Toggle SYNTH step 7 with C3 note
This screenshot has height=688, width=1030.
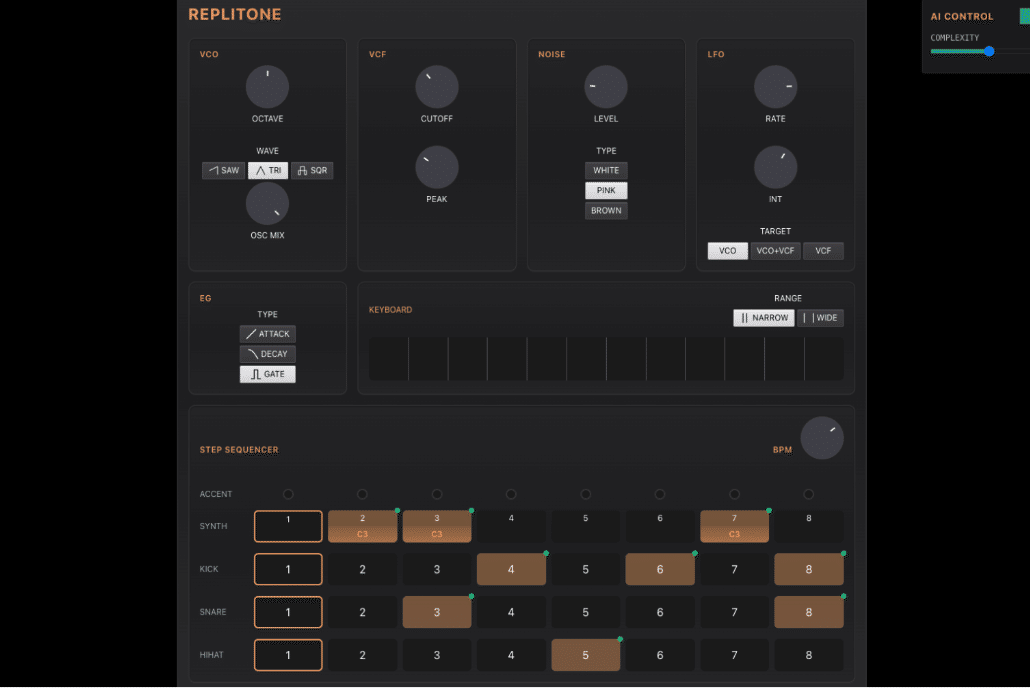[x=734, y=527]
